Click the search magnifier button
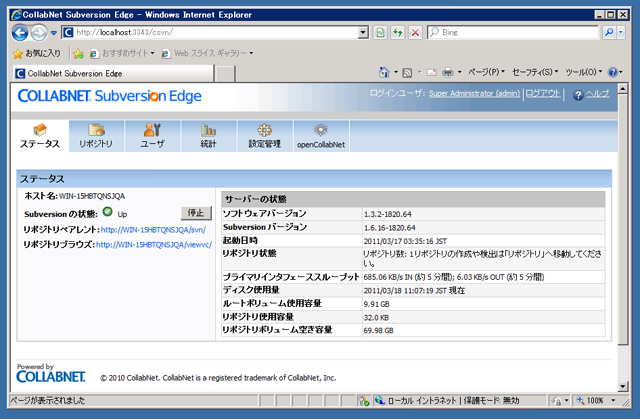This screenshot has height=419, width=640. coord(609,32)
